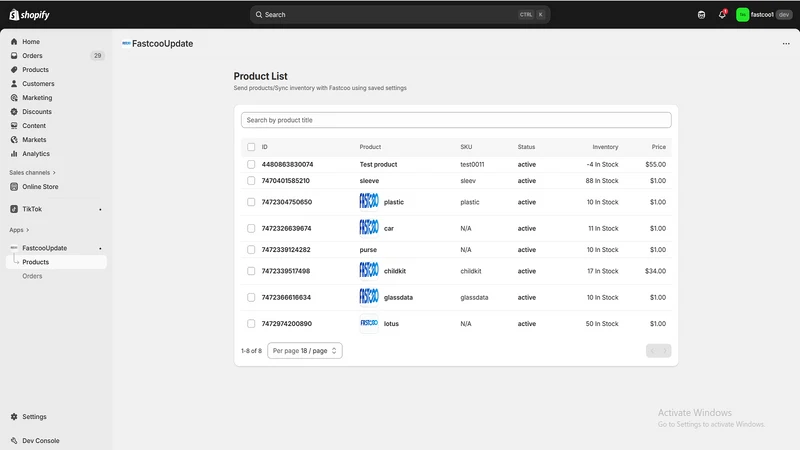Check the sleeve row checkbox

pos(251,181)
